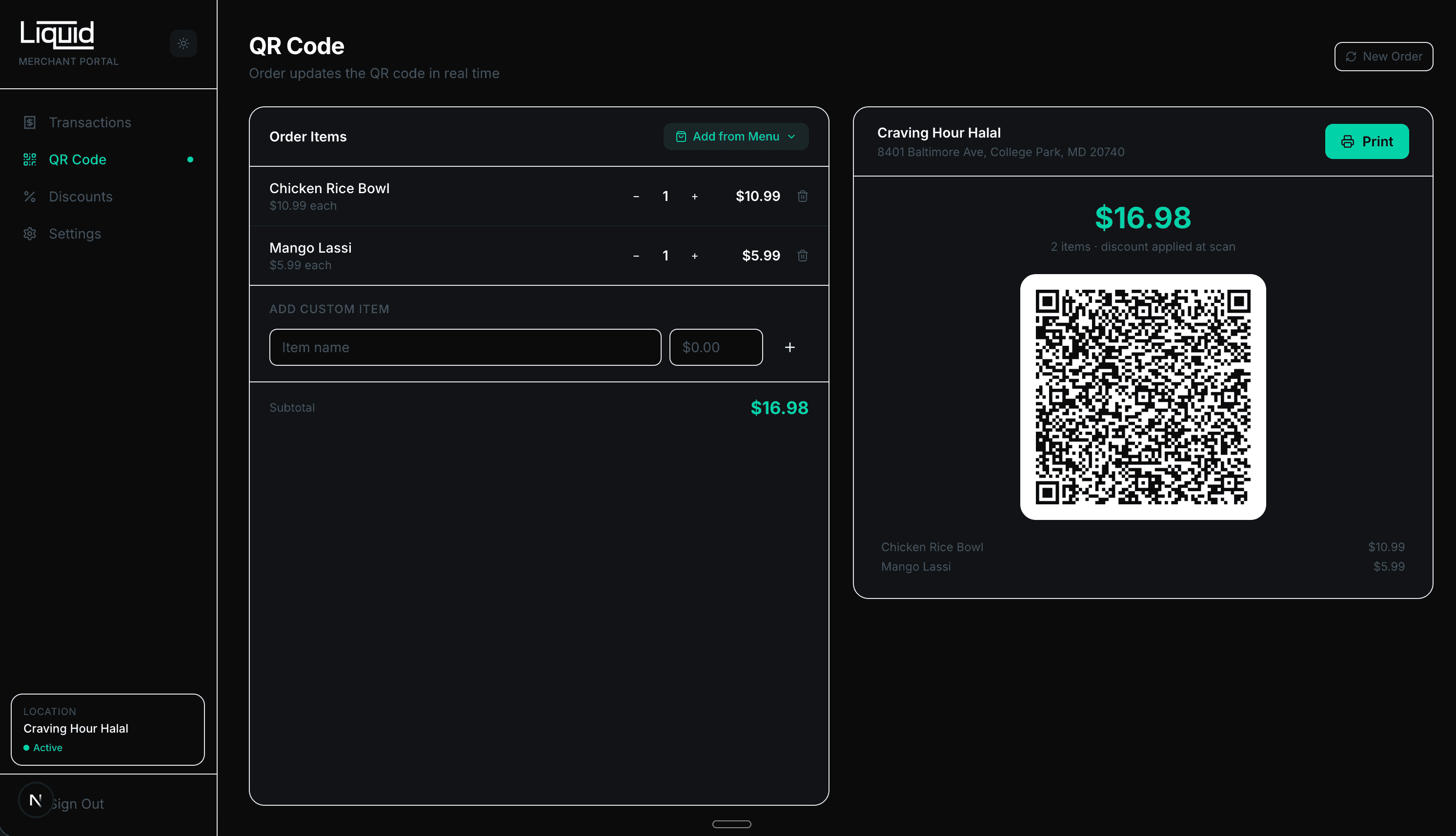This screenshot has width=1456, height=836.
Task: Open Discounts via the percent icon
Action: [x=30, y=197]
